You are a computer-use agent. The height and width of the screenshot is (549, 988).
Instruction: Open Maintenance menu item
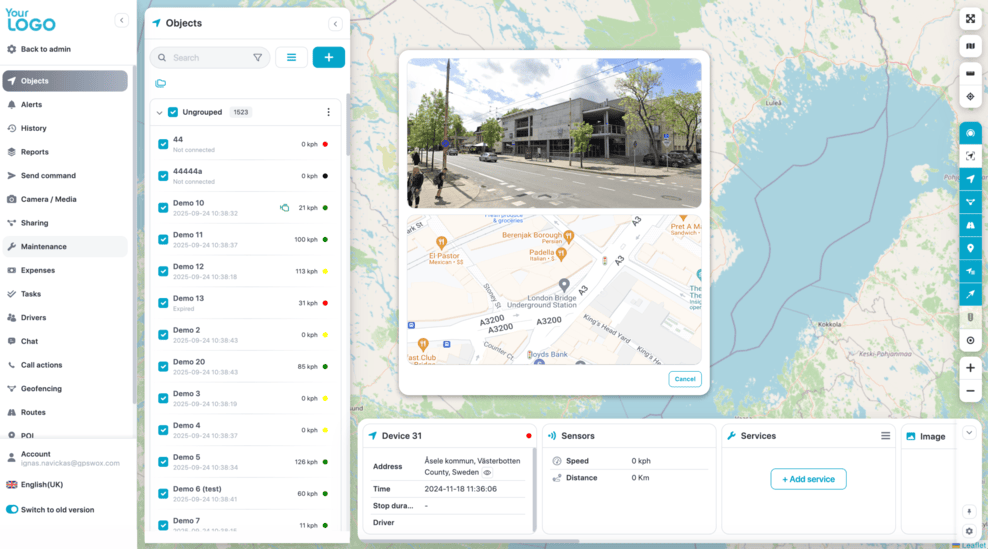[x=65, y=246]
